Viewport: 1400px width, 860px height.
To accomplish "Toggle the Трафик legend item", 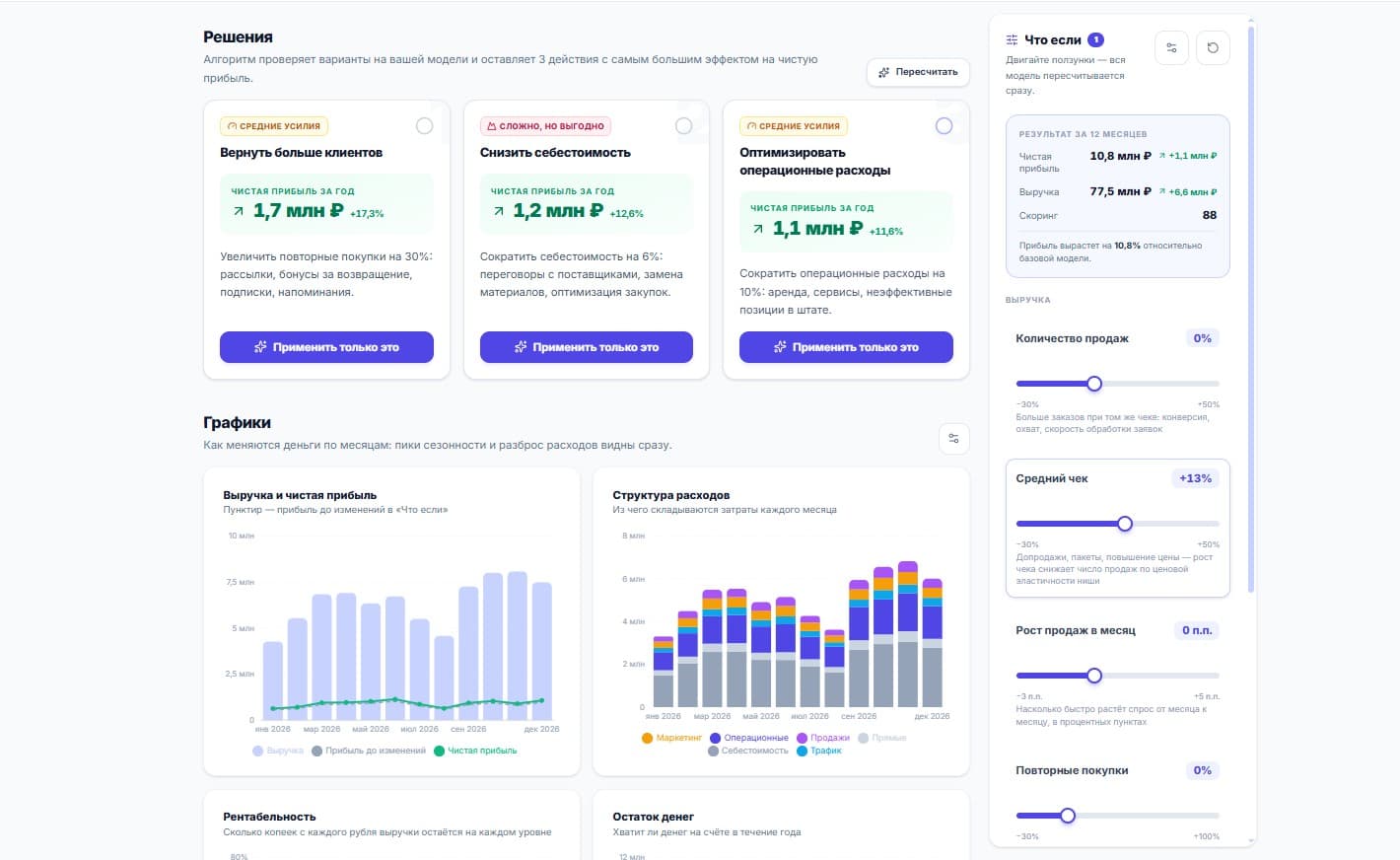I will click(818, 751).
